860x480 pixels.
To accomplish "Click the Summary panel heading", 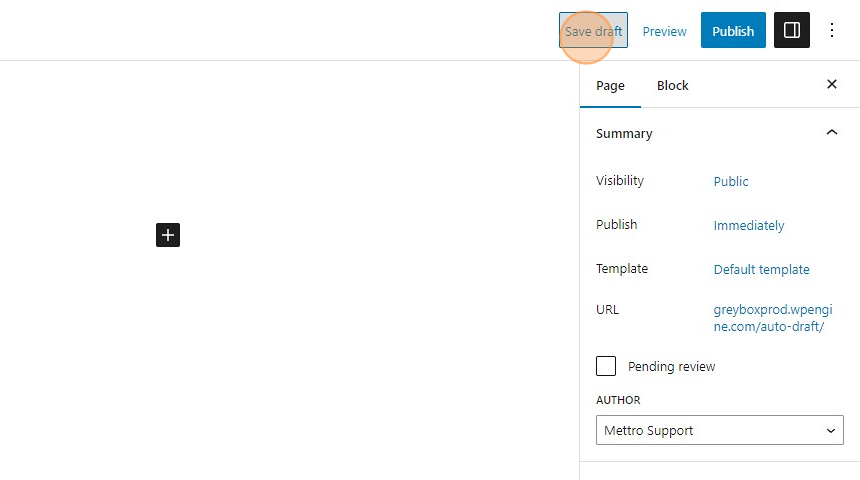I will (624, 133).
